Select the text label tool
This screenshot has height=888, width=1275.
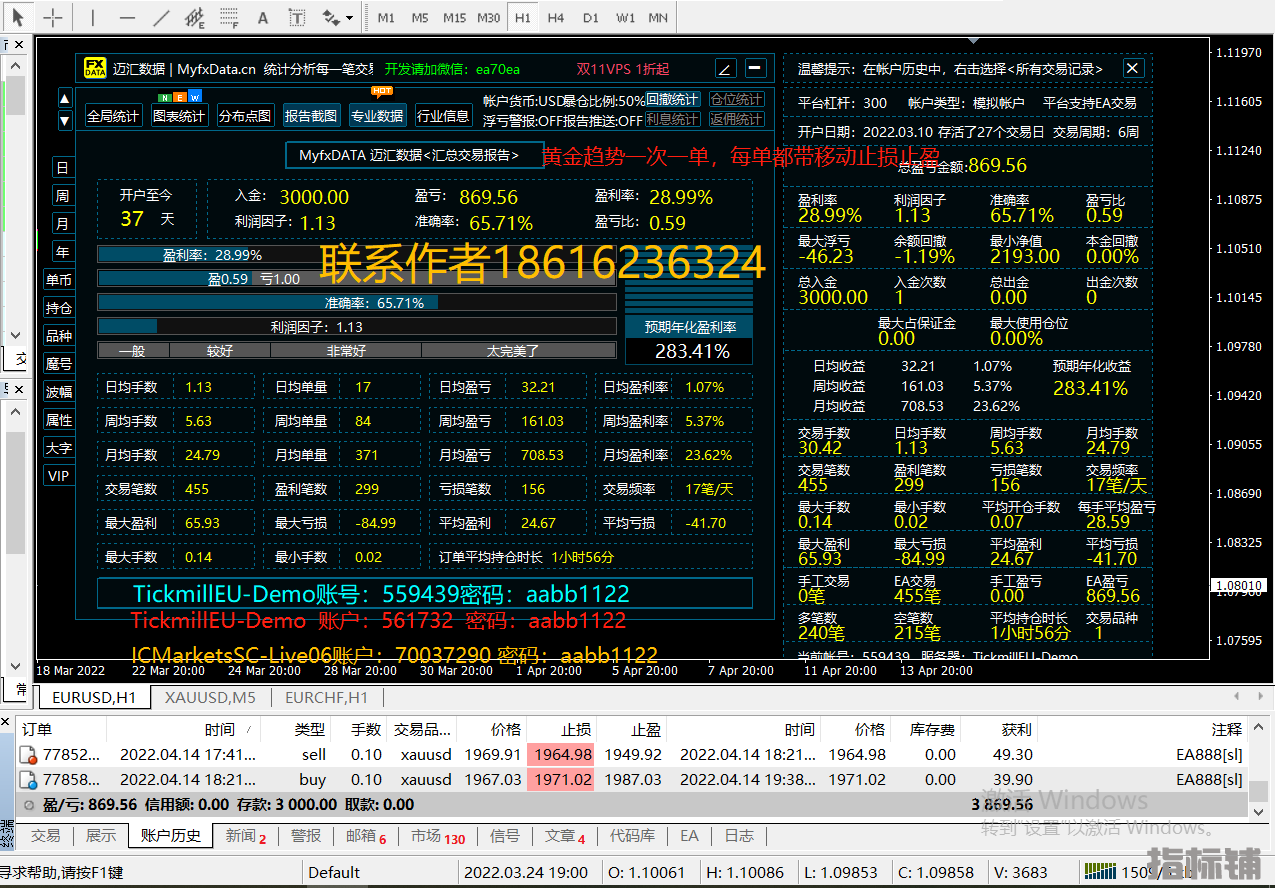pos(297,17)
